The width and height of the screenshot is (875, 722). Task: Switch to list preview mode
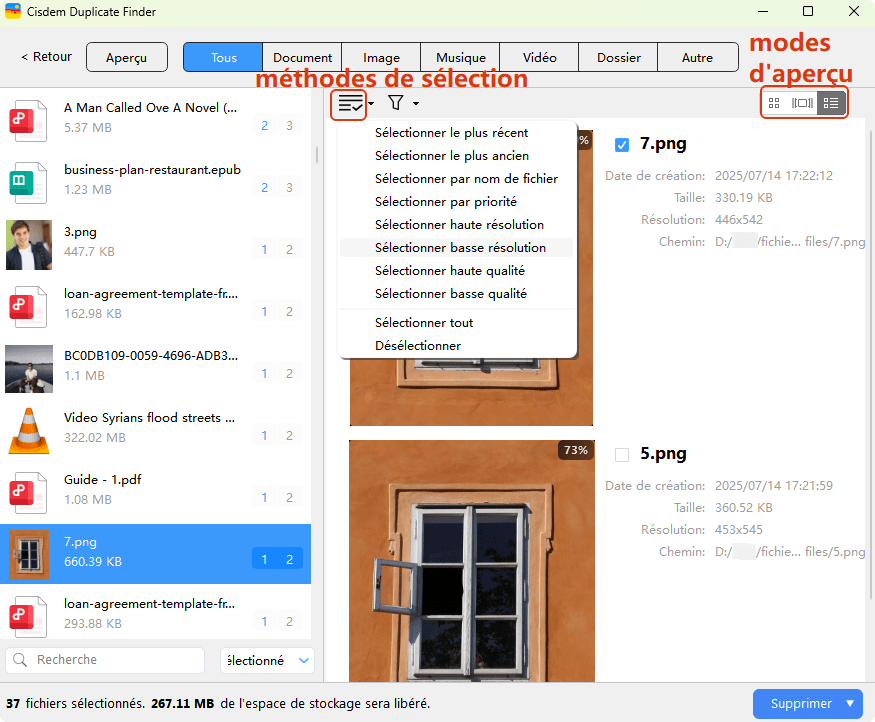tap(833, 102)
